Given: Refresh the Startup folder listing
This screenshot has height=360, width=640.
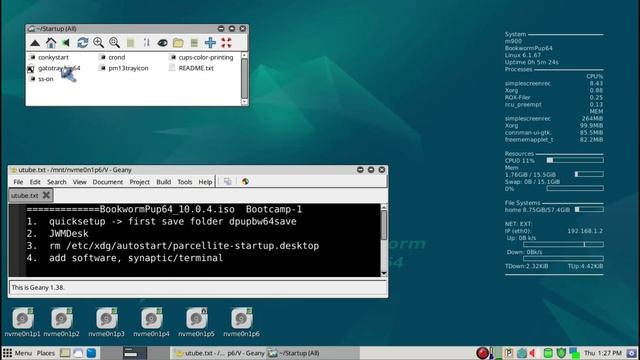Looking at the screenshot, I should [82, 42].
